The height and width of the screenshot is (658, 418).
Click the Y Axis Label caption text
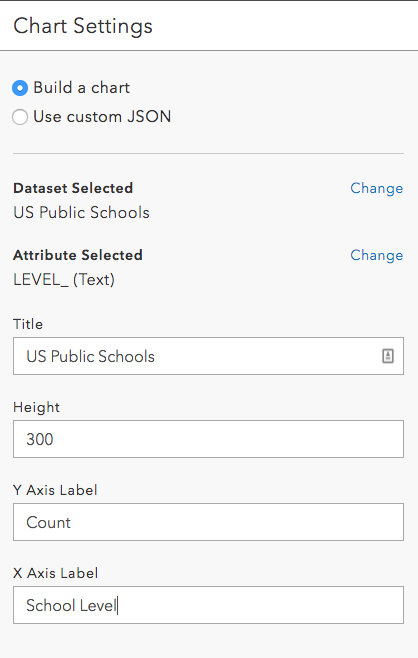tap(55, 490)
